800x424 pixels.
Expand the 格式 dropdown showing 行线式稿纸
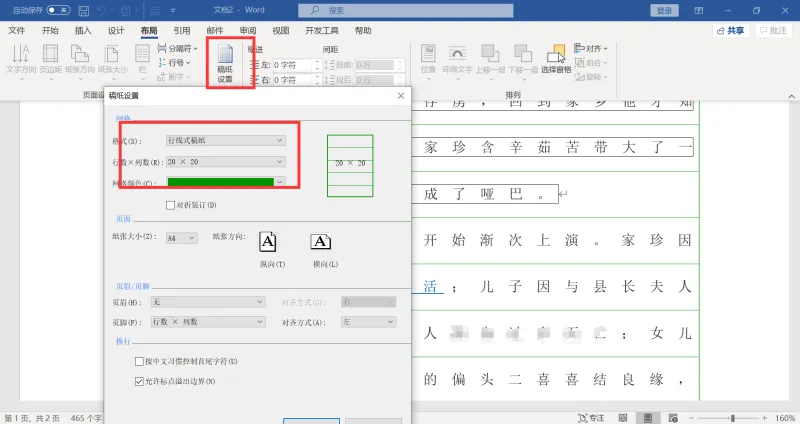pos(226,140)
